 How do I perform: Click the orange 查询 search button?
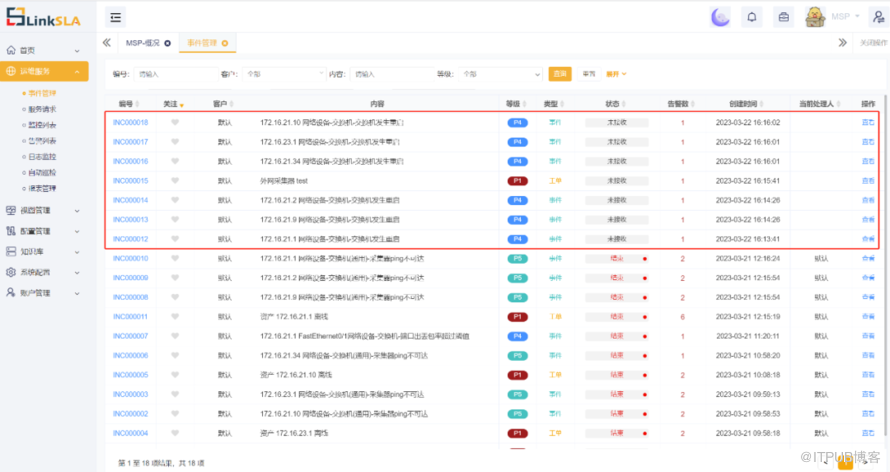tap(560, 74)
